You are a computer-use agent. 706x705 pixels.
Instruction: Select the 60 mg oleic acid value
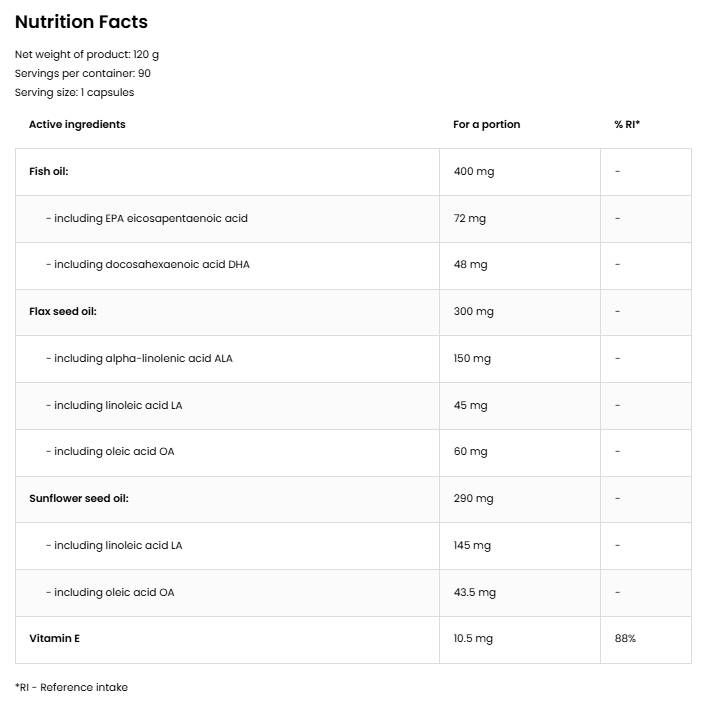(470, 452)
